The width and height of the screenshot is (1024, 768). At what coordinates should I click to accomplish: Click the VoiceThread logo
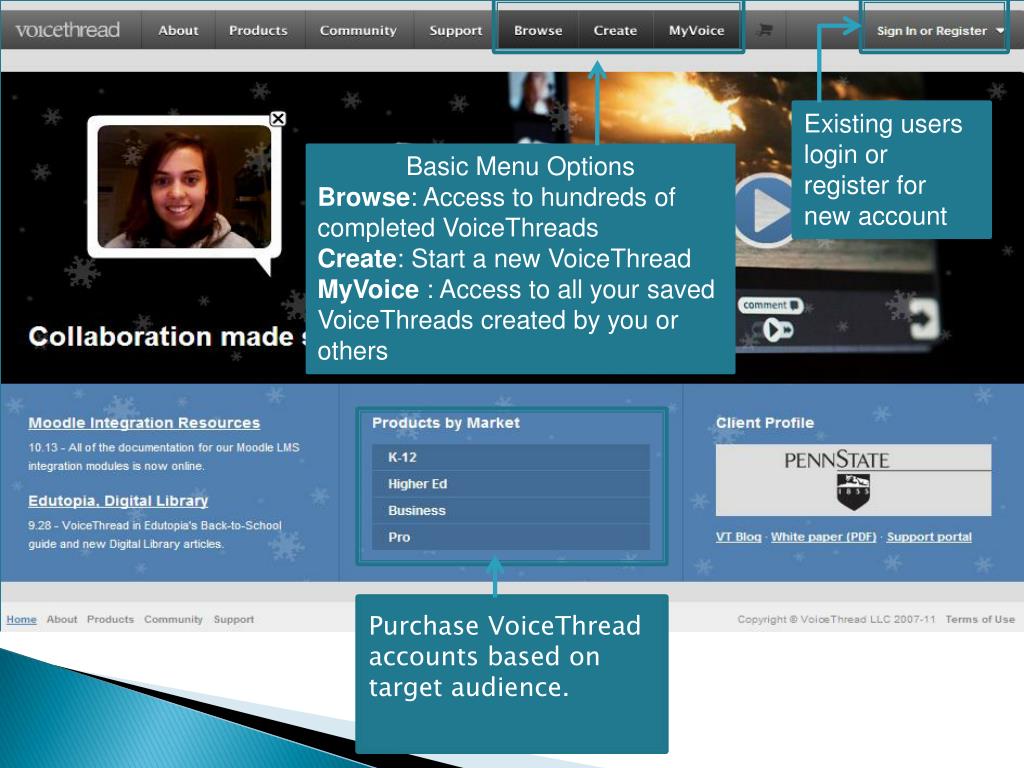[x=67, y=30]
